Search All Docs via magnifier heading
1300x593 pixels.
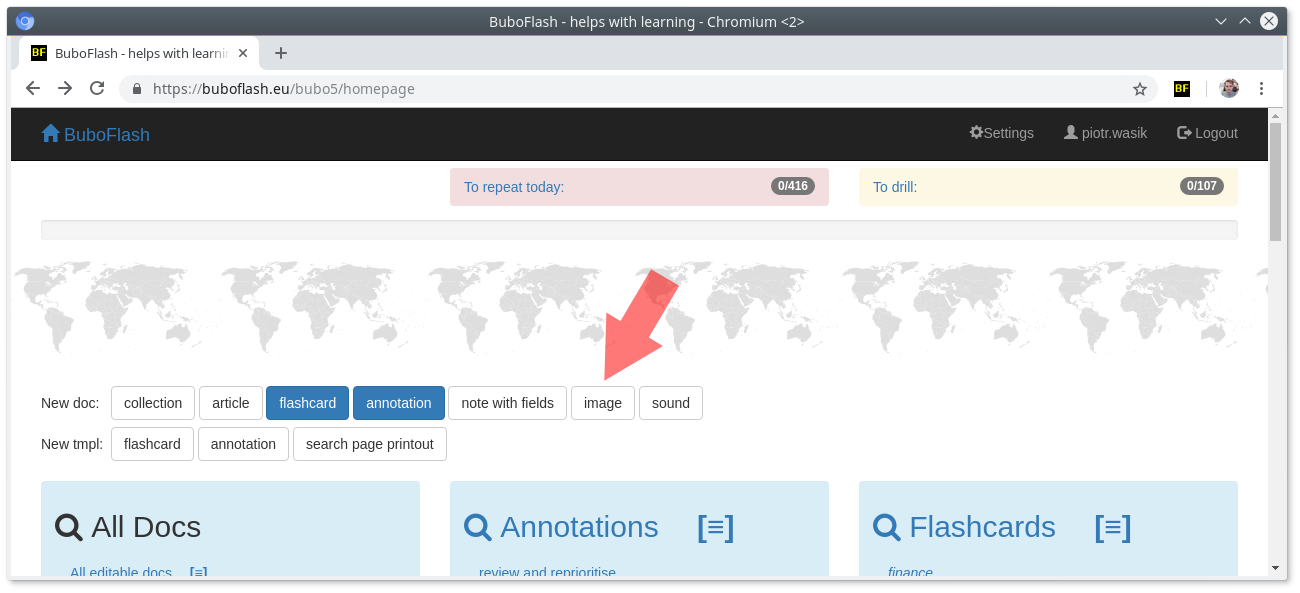pyautogui.click(x=128, y=527)
